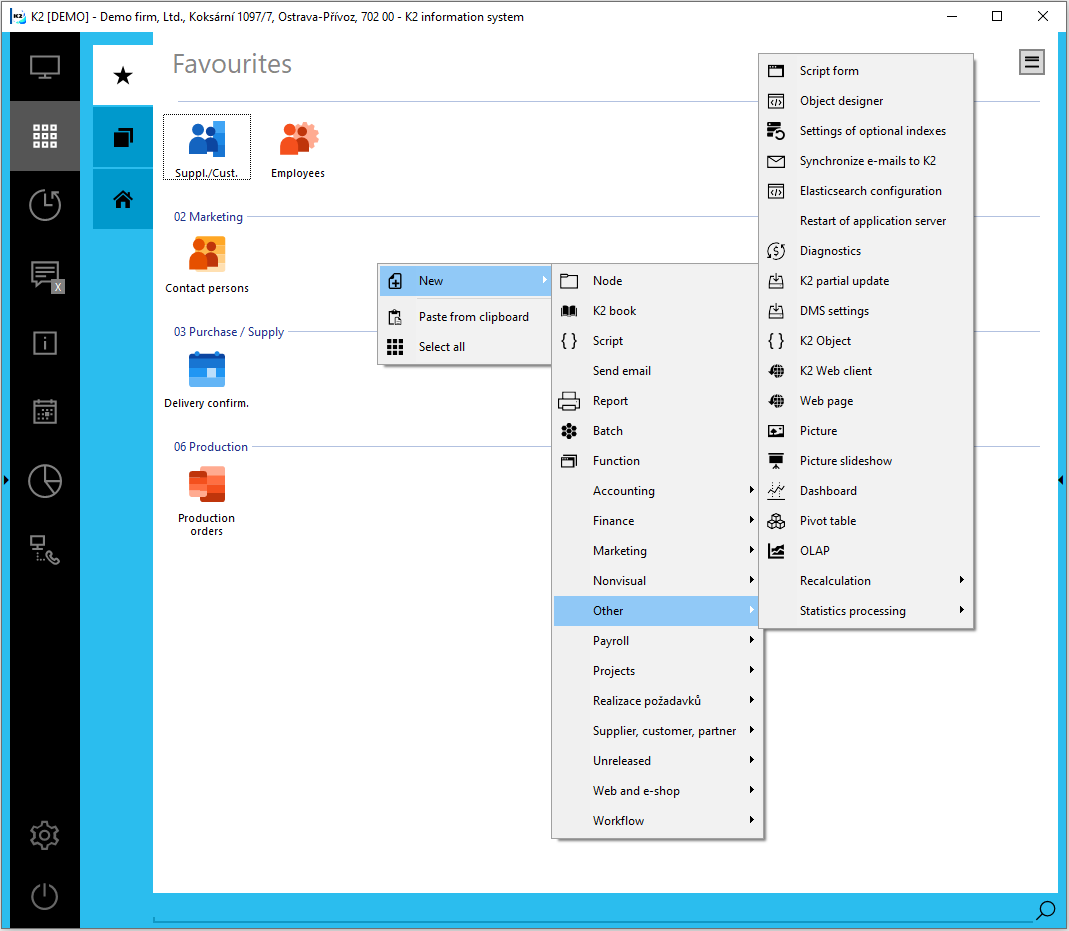The height and width of the screenshot is (931, 1069).
Task: Open the Delivery confirm. icon
Action: (207, 380)
